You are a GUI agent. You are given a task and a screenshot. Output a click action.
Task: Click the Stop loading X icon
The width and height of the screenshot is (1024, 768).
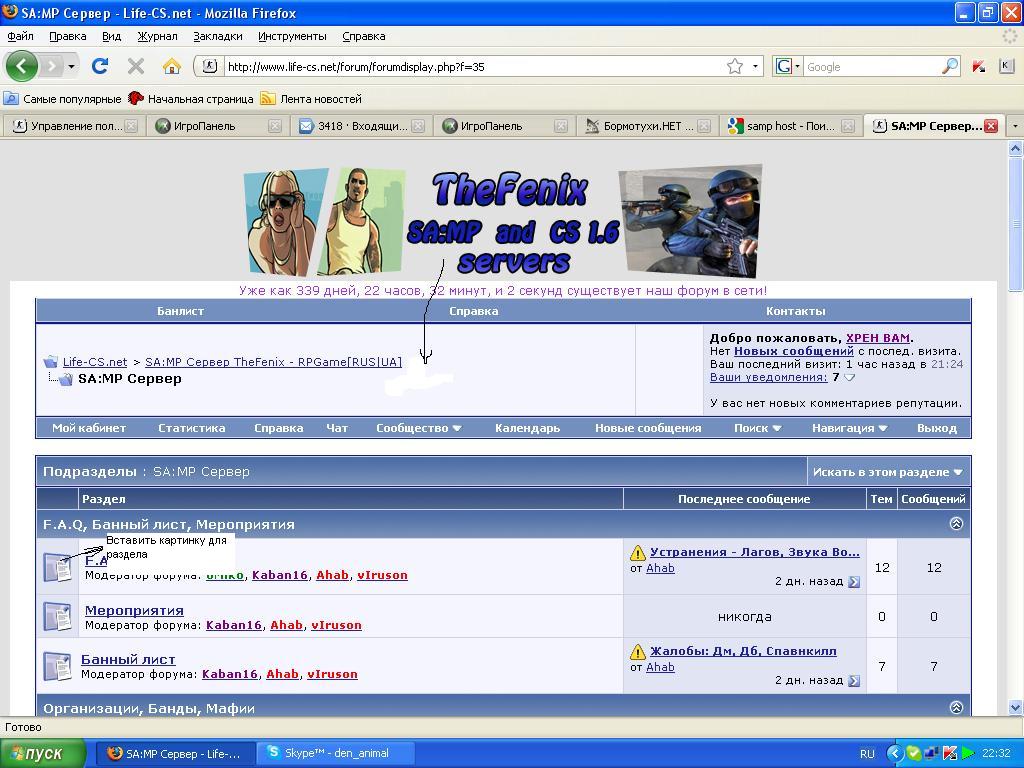136,66
